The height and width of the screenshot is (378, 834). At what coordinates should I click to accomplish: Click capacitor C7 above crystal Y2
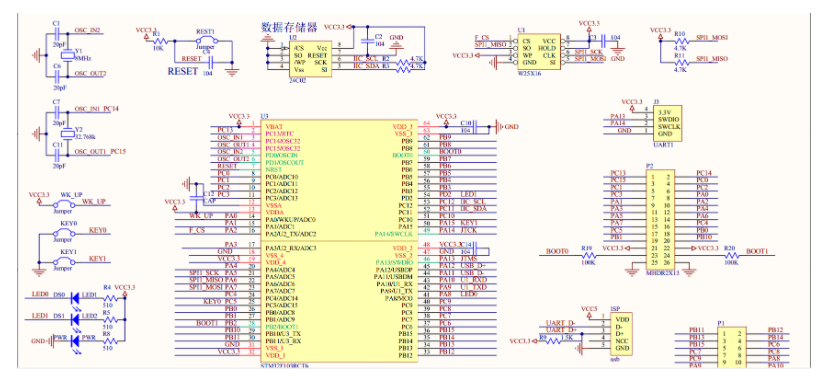pos(57,112)
